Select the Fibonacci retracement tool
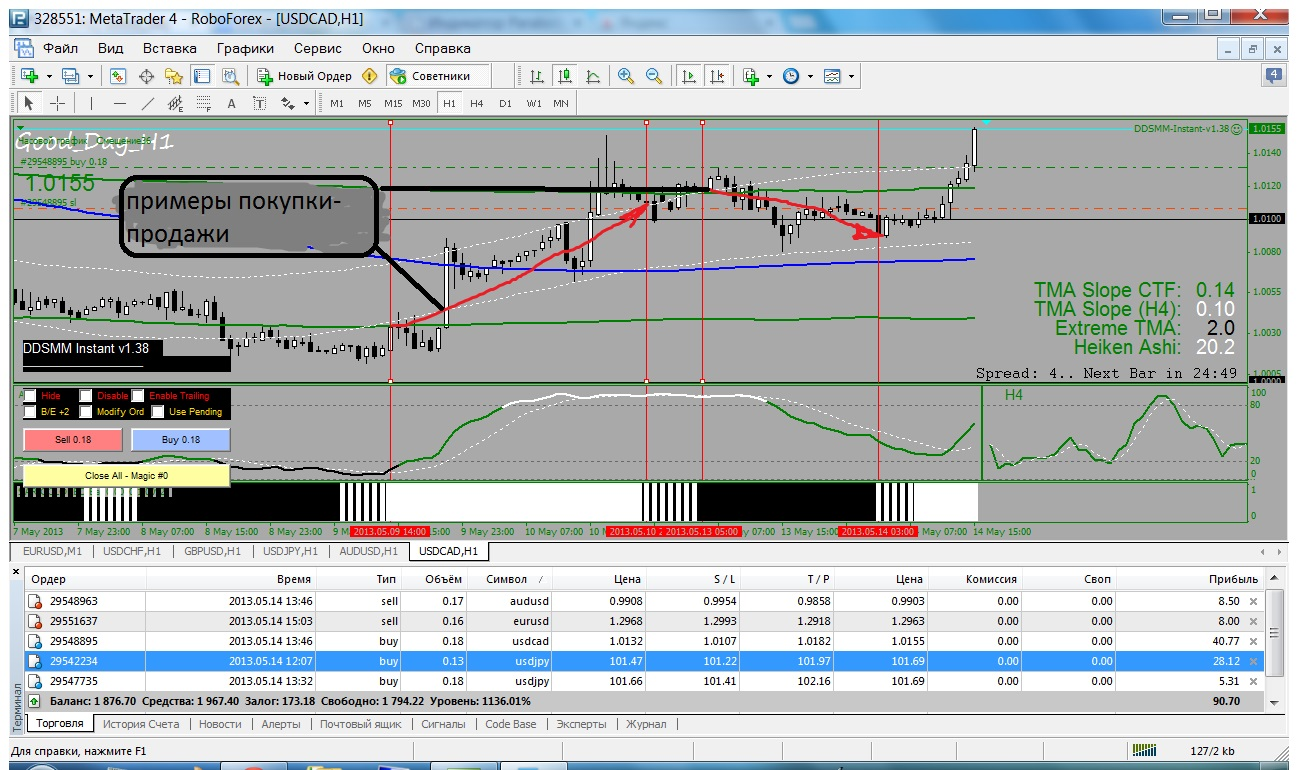The width and height of the screenshot is (1298, 770). pyautogui.click(x=204, y=103)
